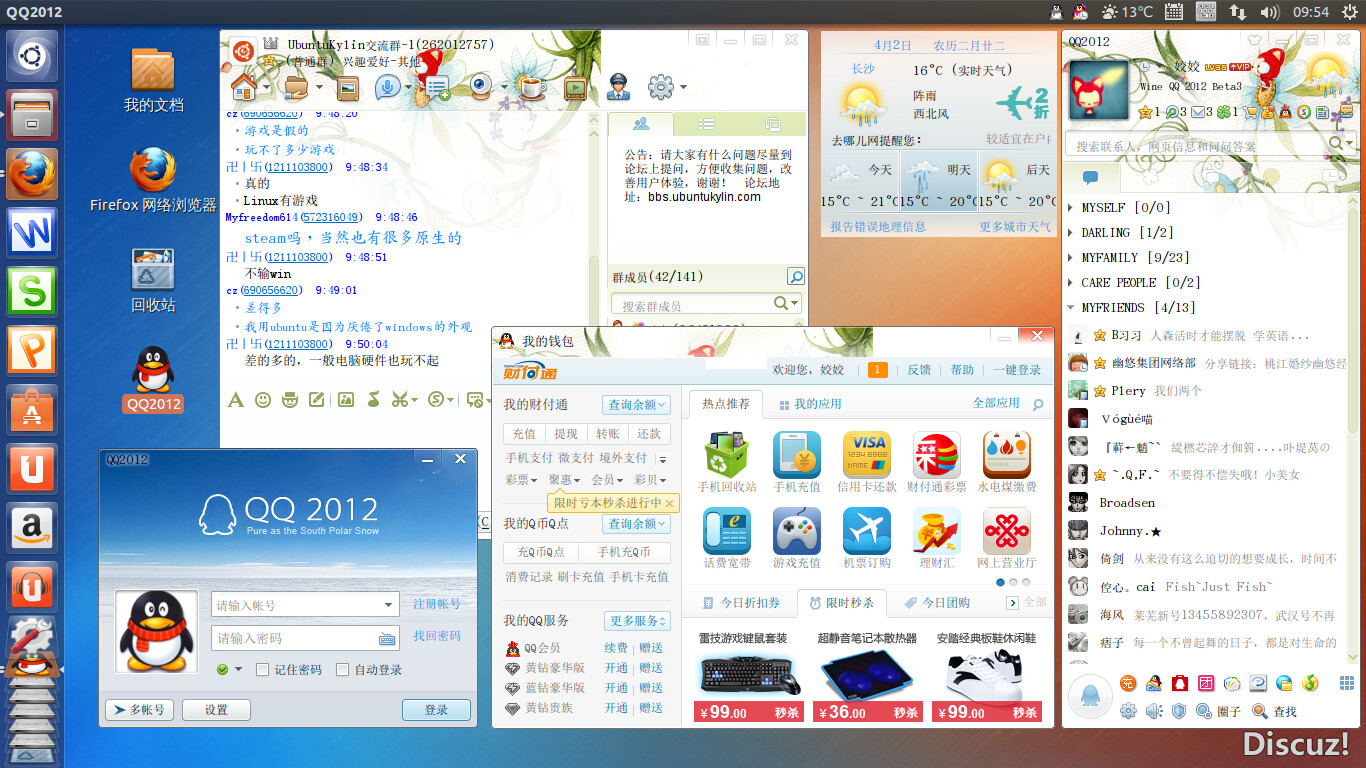Open system settings gear in QQ main panel
Image resolution: width=1366 pixels, height=768 pixels.
pyautogui.click(x=1128, y=711)
